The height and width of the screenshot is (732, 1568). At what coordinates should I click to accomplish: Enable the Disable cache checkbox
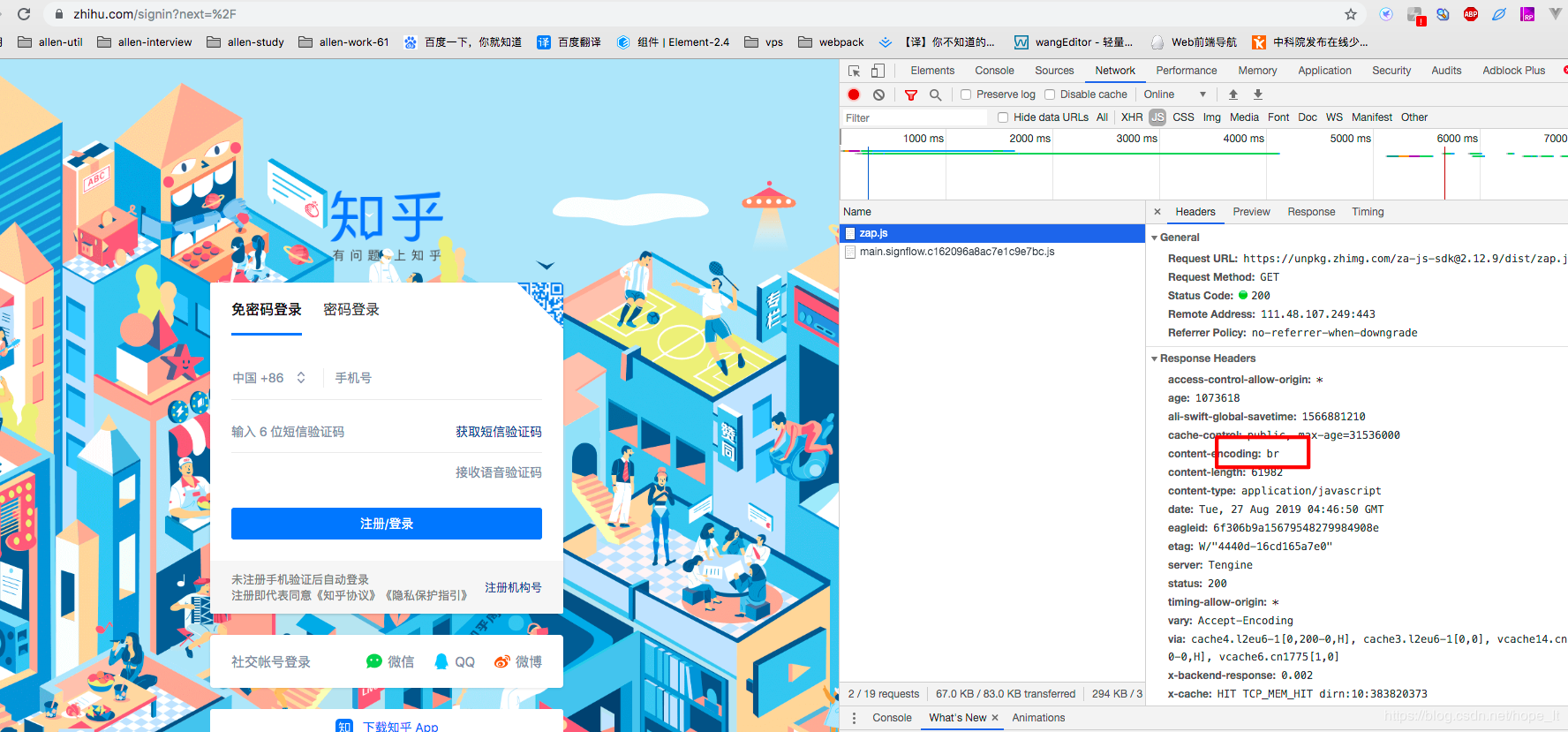click(x=1050, y=94)
